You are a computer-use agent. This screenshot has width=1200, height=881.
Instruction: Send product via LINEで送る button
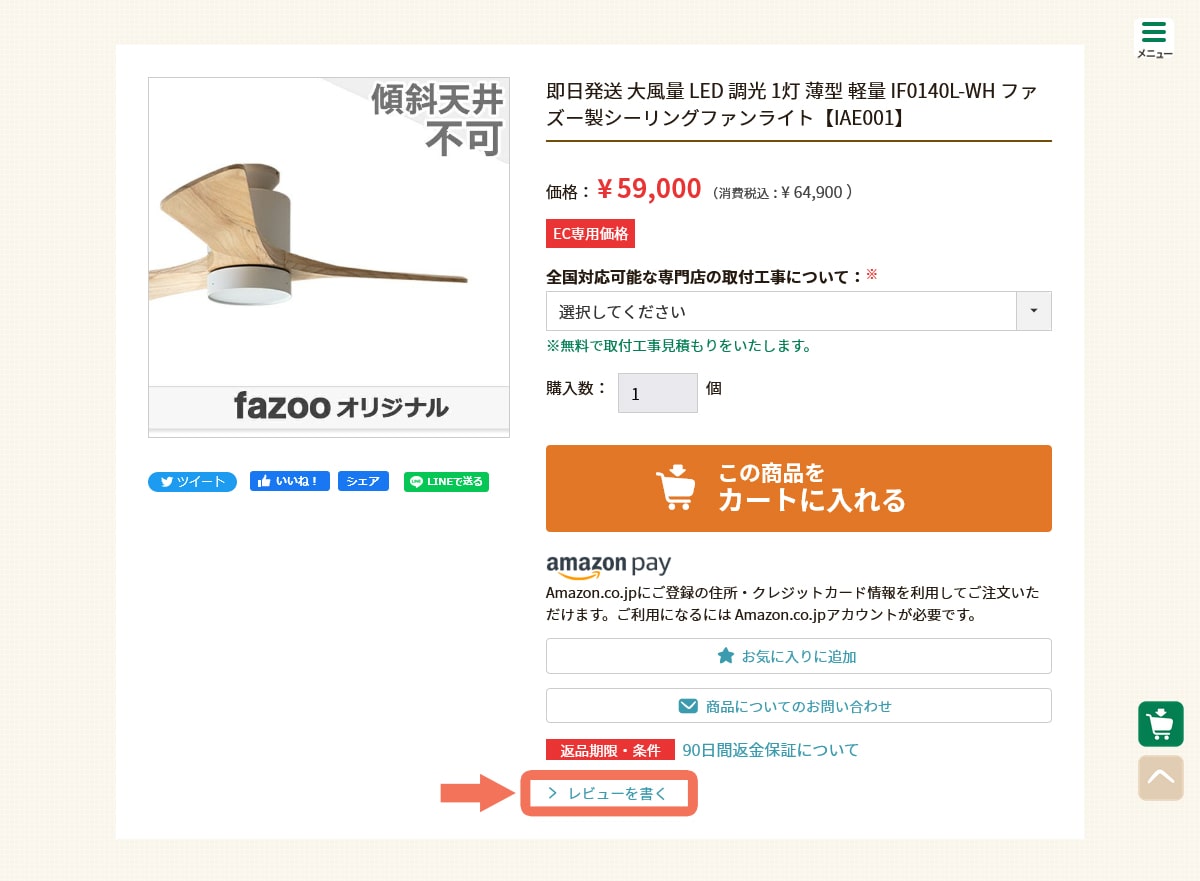point(446,482)
